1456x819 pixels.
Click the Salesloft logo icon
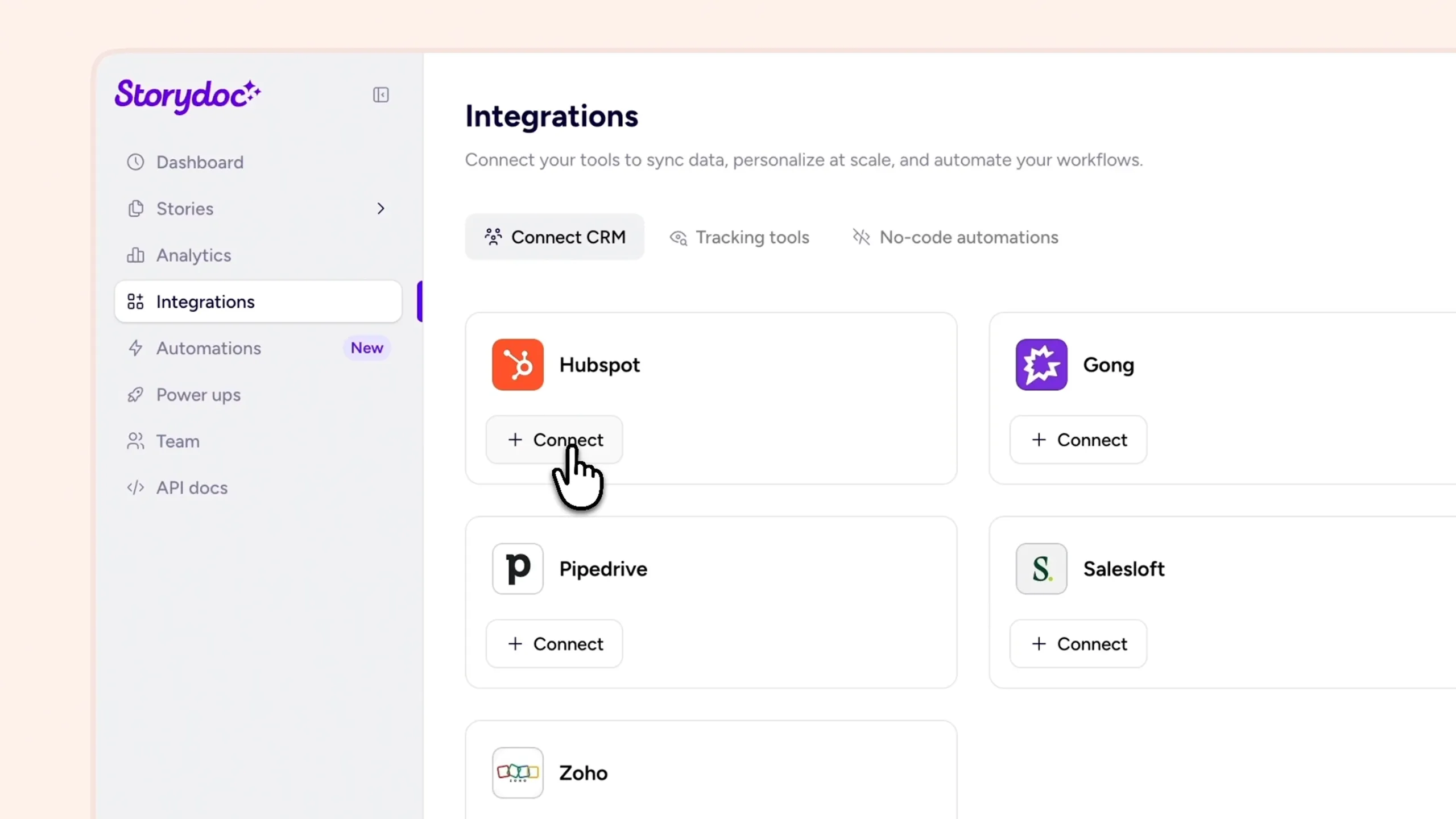1041,569
